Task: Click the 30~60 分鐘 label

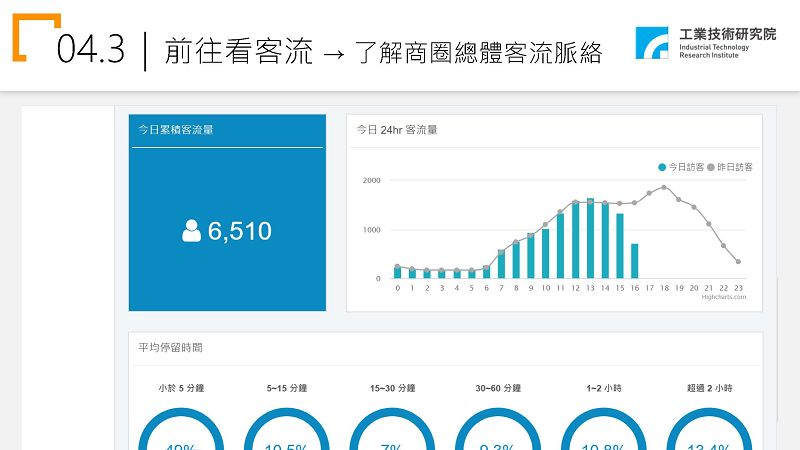Action: (x=498, y=388)
